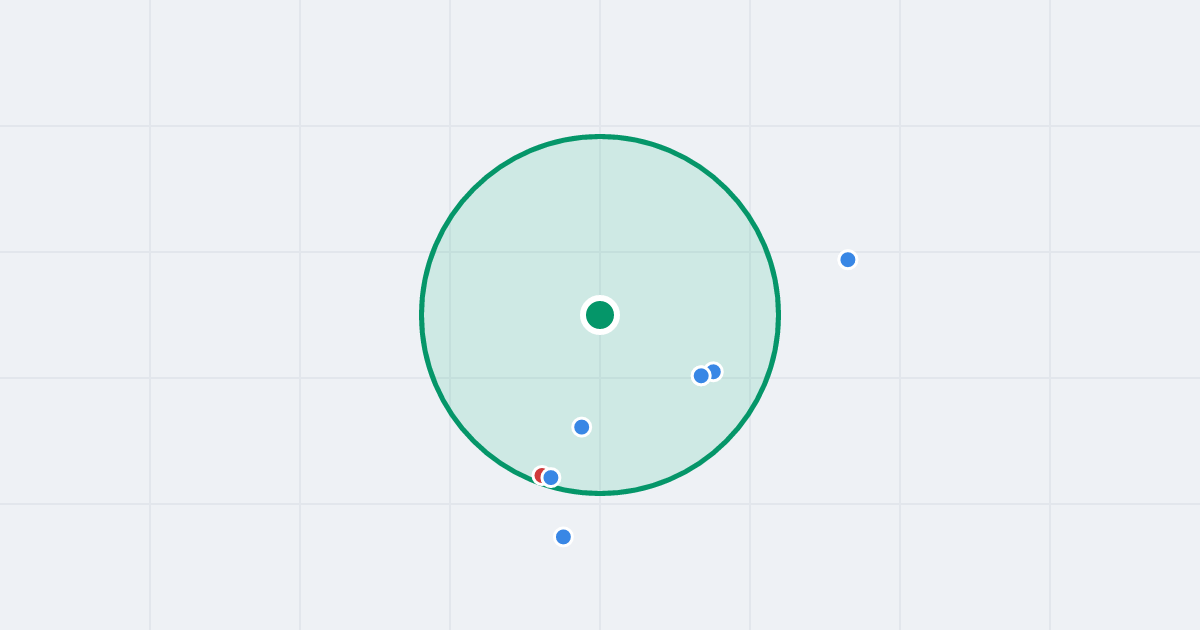
Task: Click the empty map between the circle's bottom and the lowest marker
Action: click(x=578, y=512)
